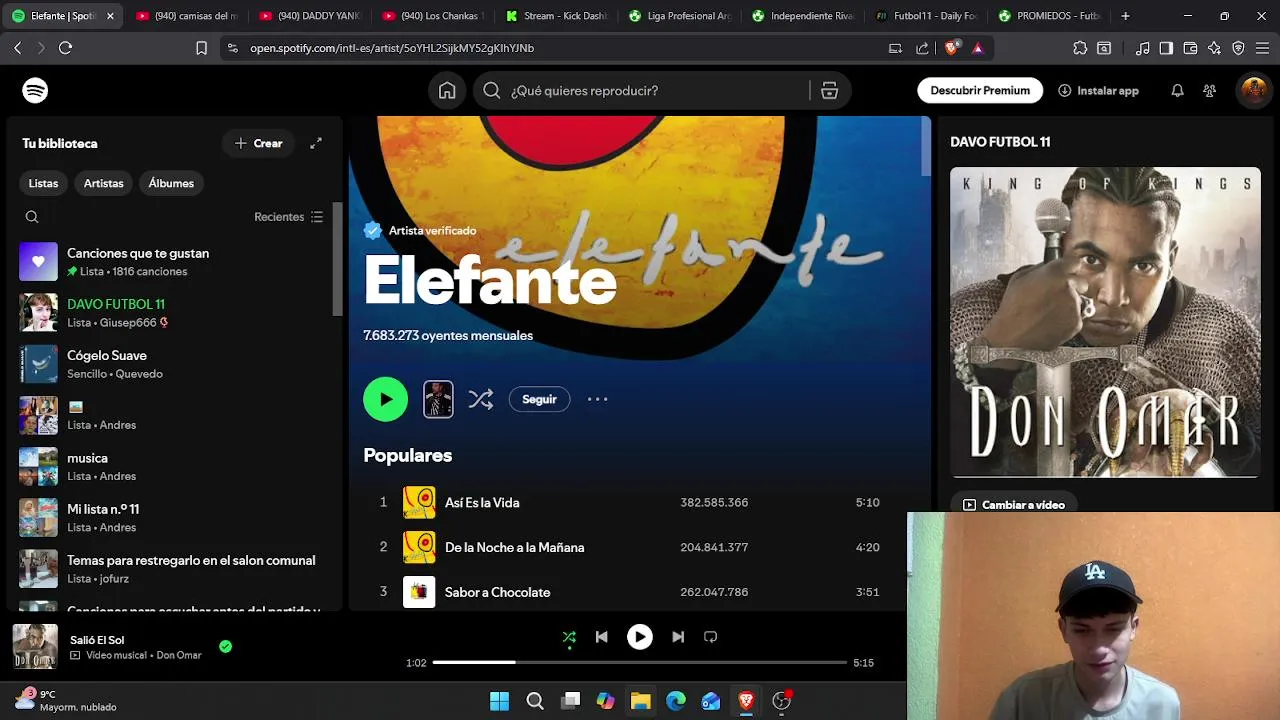
Task: Skip to previous track
Action: tap(601, 637)
